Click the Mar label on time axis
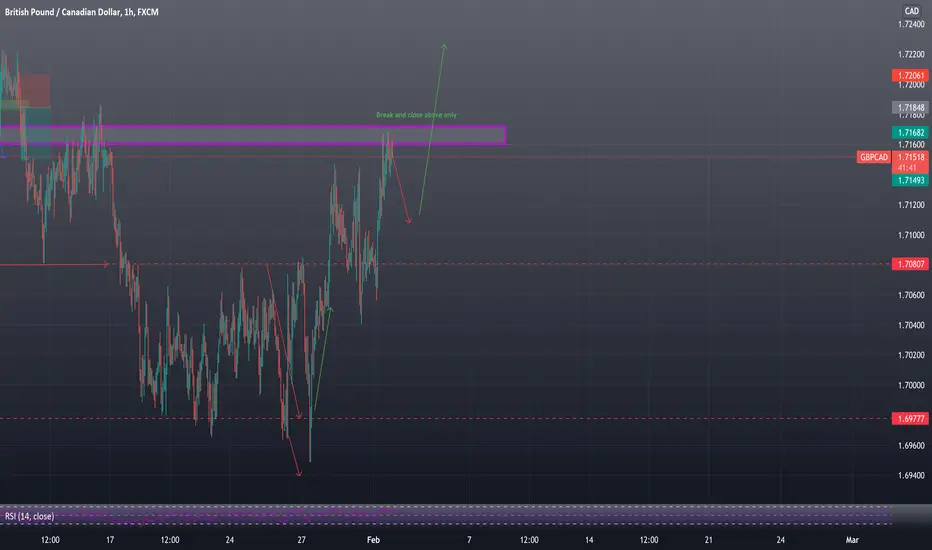The width and height of the screenshot is (932, 550). [852, 540]
